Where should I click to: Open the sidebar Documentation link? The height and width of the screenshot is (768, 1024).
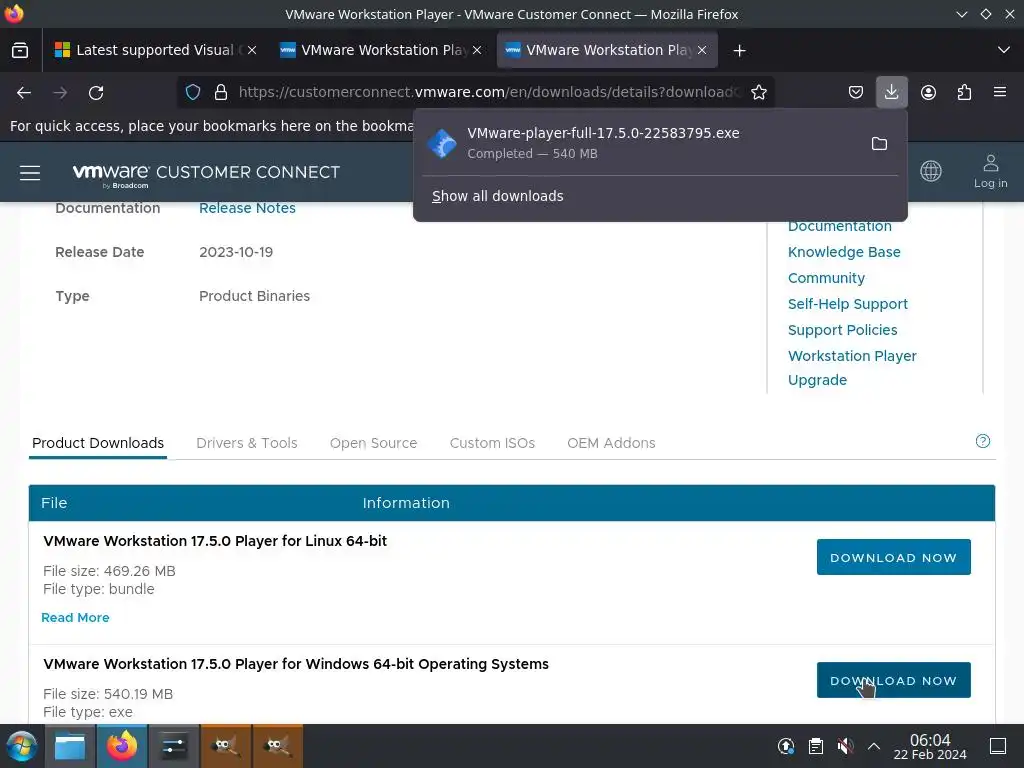[839, 226]
